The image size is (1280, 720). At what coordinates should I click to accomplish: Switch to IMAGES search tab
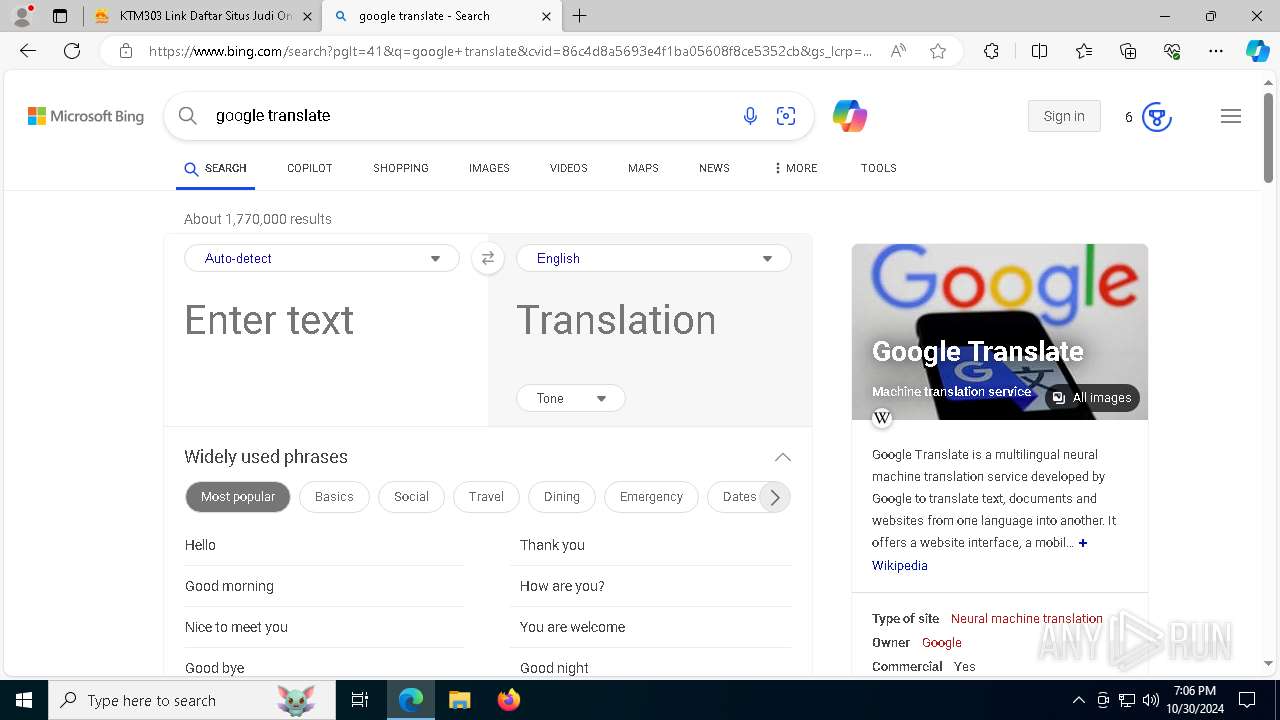489,168
